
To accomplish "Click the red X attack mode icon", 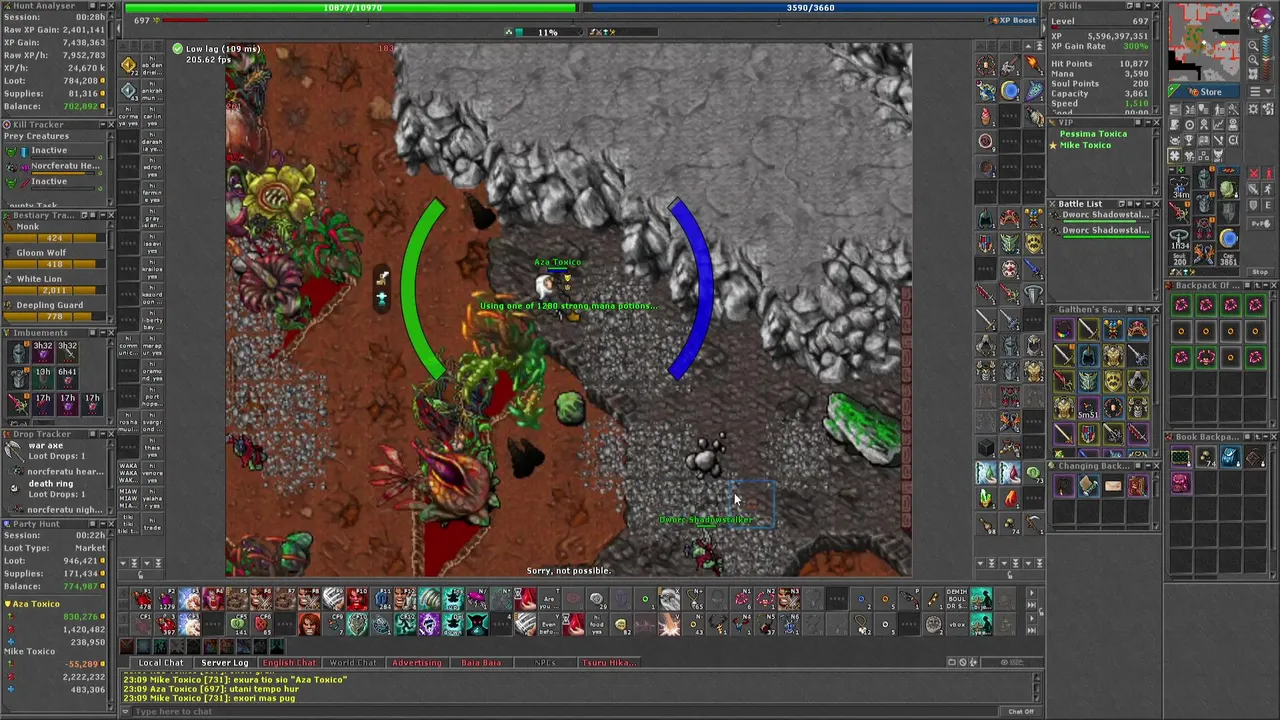I will click(x=1254, y=173).
